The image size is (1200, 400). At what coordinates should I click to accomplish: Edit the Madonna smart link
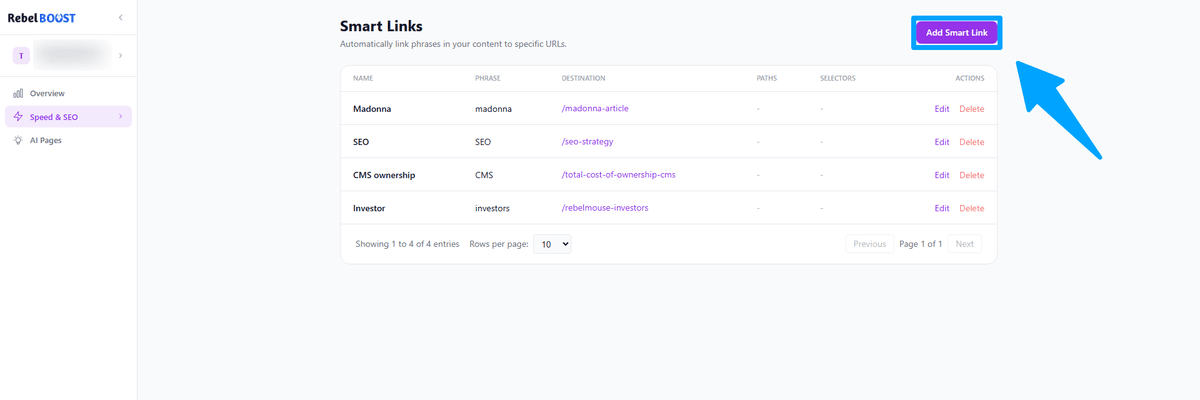[x=942, y=108]
